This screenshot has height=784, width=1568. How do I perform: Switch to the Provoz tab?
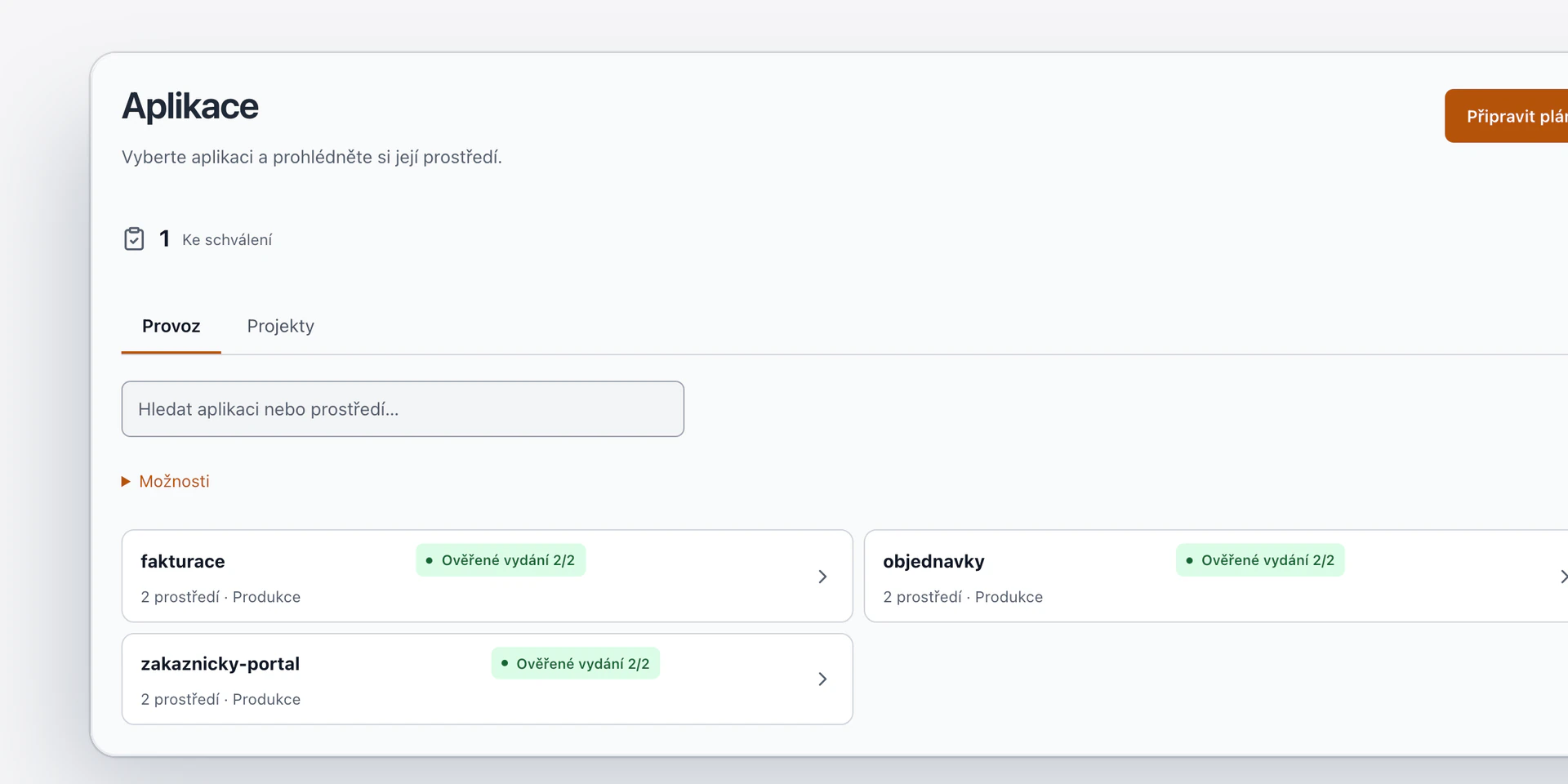[171, 326]
